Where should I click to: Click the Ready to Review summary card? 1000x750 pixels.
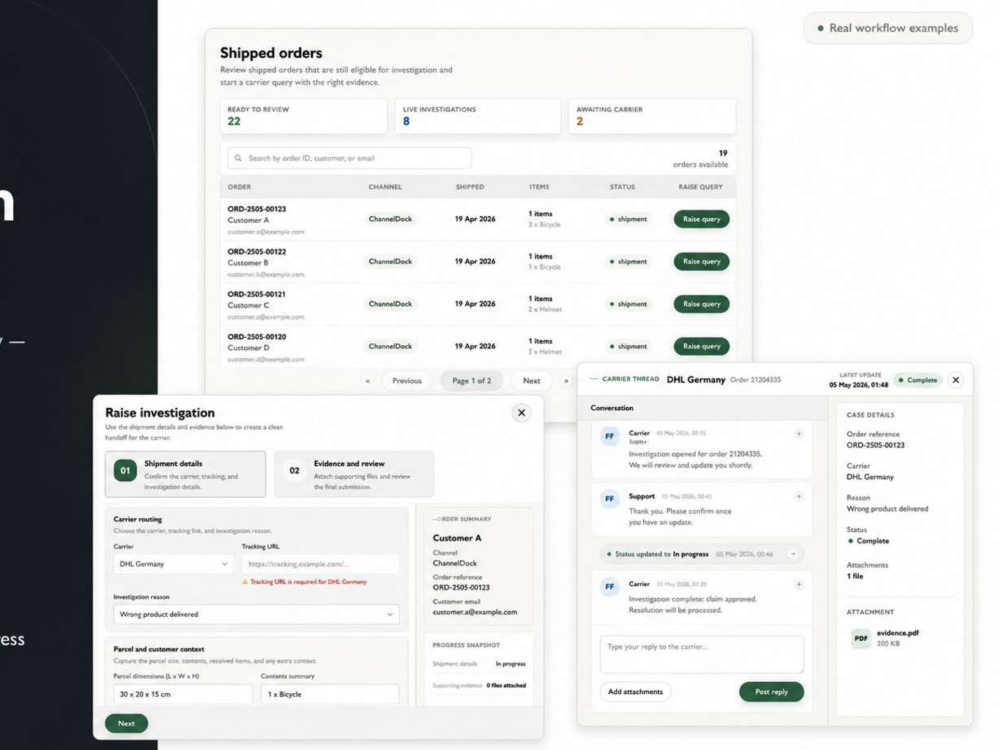(x=303, y=116)
